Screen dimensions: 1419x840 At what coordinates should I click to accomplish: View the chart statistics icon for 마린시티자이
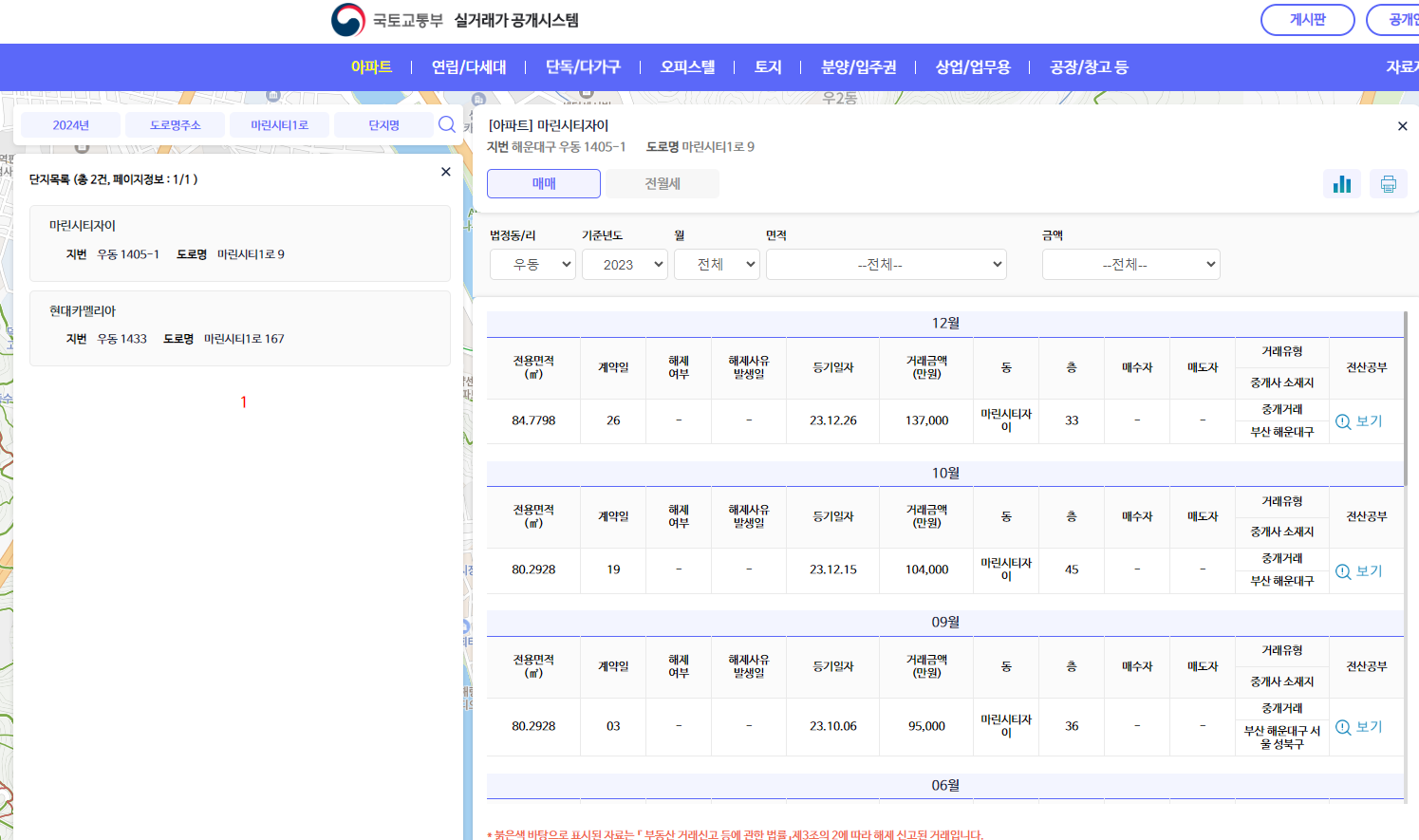(1342, 183)
